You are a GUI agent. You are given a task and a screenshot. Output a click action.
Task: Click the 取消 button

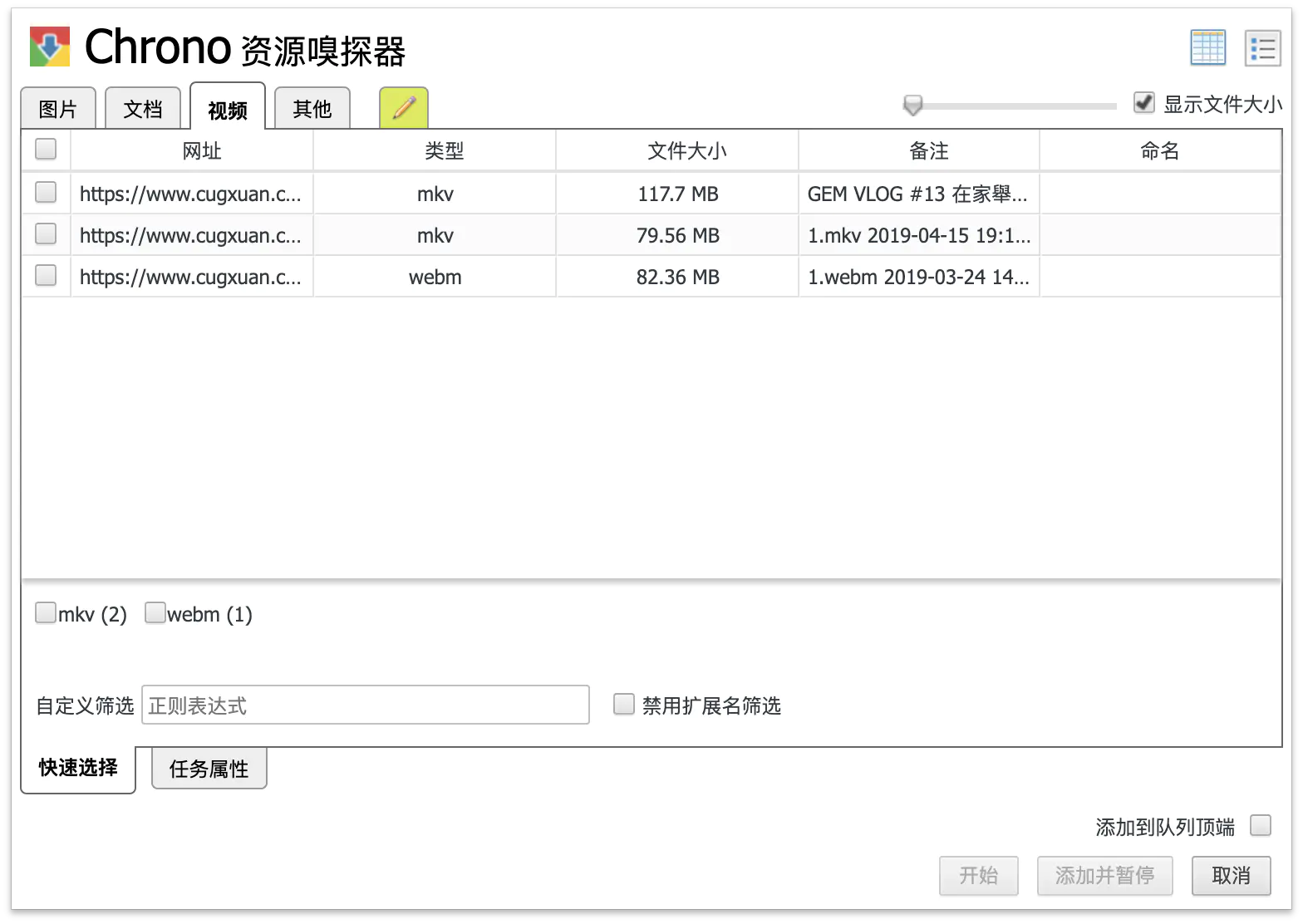[1232, 876]
